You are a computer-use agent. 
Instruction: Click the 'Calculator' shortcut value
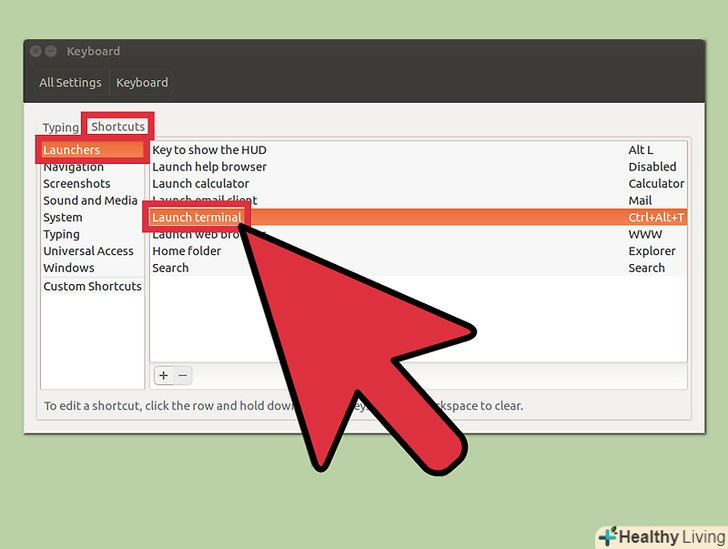coord(656,183)
